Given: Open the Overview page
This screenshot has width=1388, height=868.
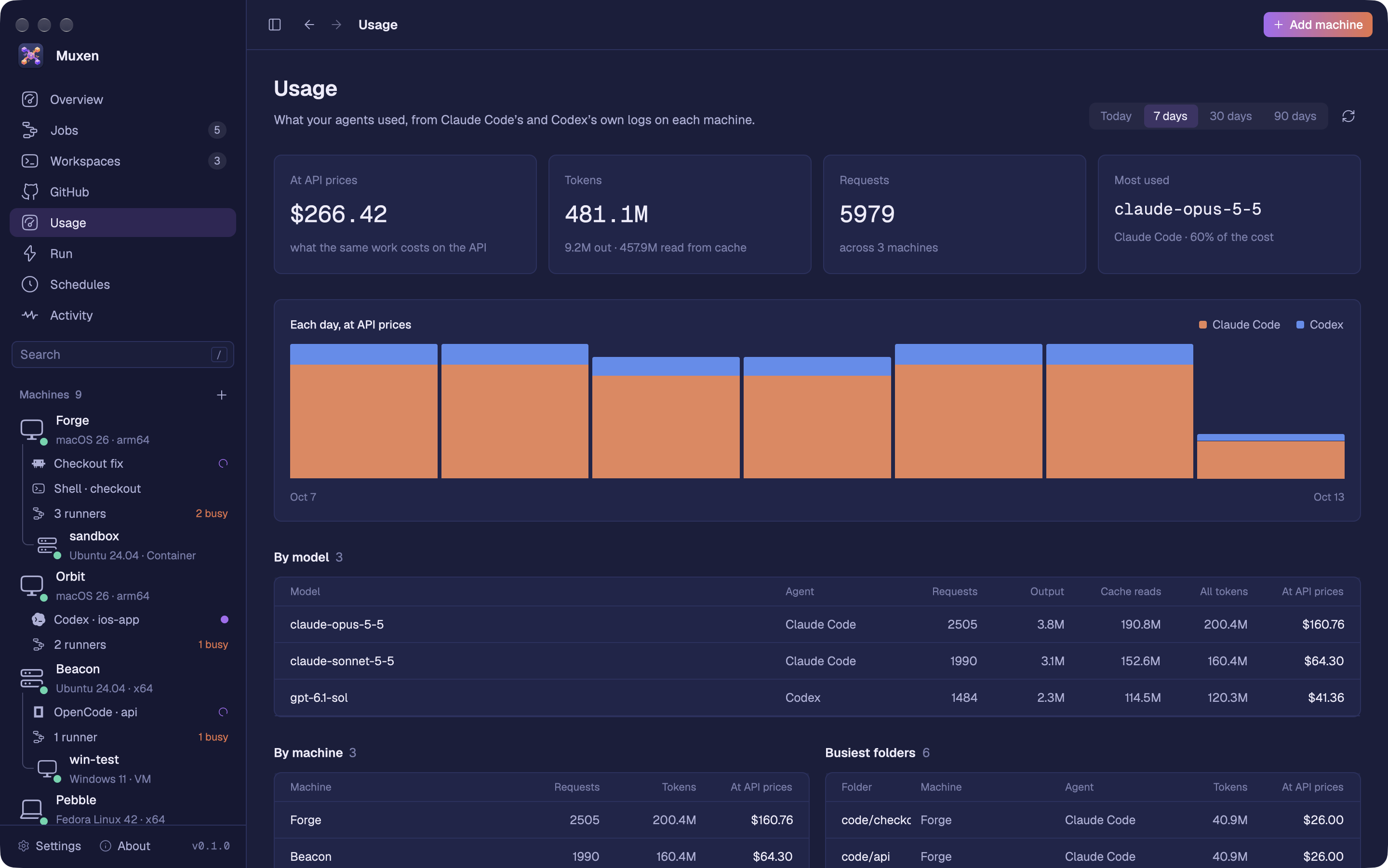Looking at the screenshot, I should pyautogui.click(x=123, y=99).
